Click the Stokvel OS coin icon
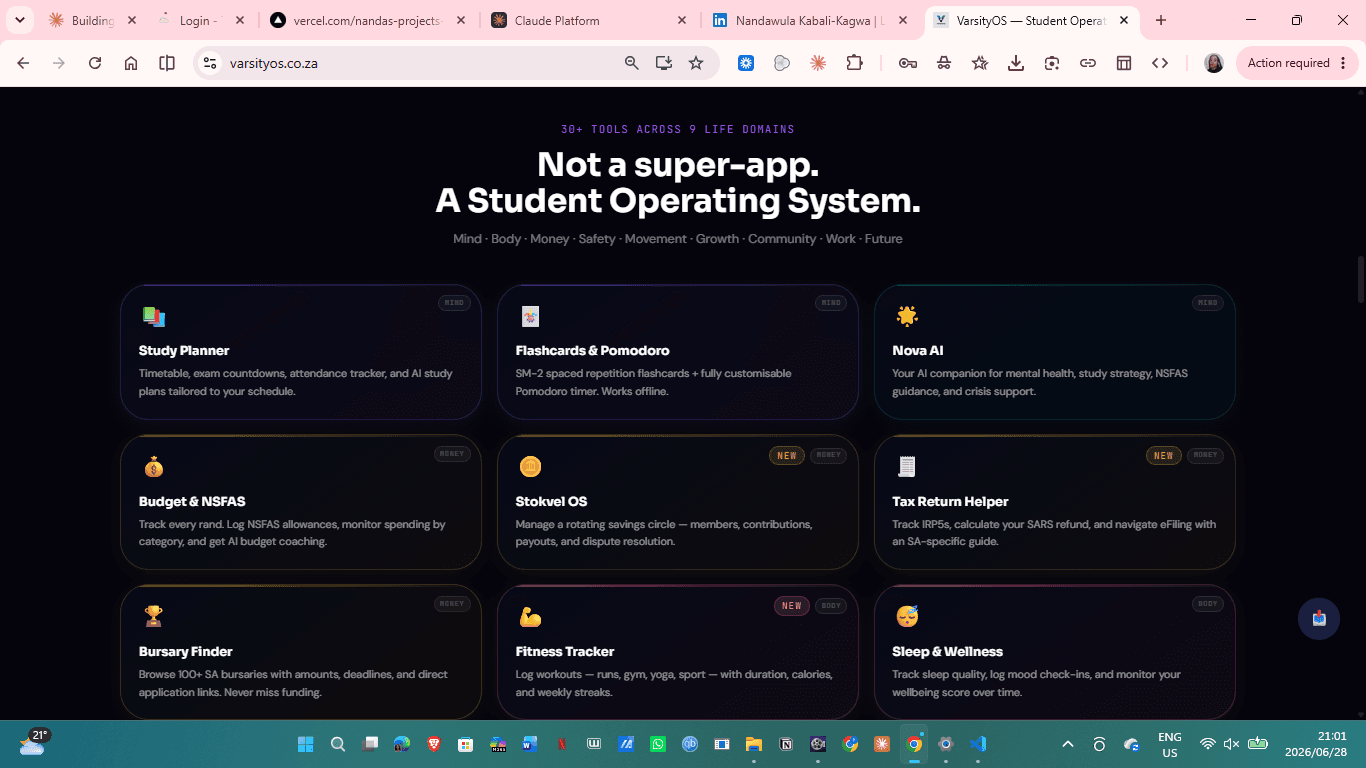Screen dimensions: 1366x768 point(530,467)
